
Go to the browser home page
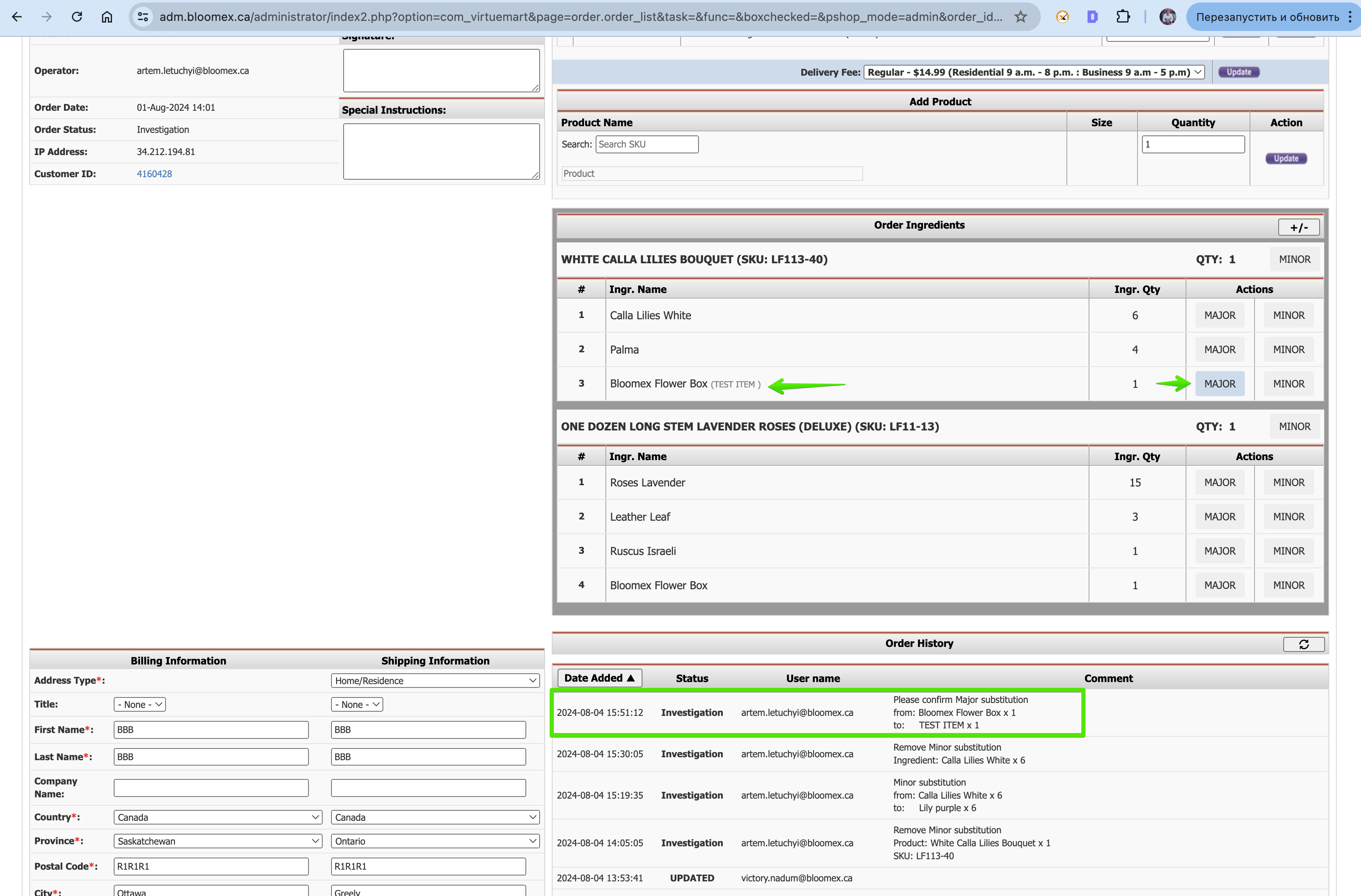107,17
